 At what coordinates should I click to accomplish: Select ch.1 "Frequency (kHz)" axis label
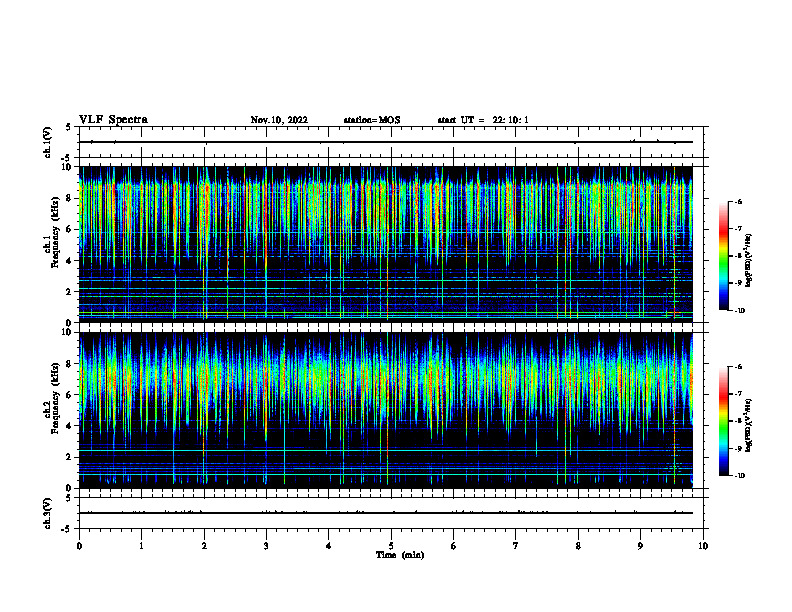click(x=55, y=233)
